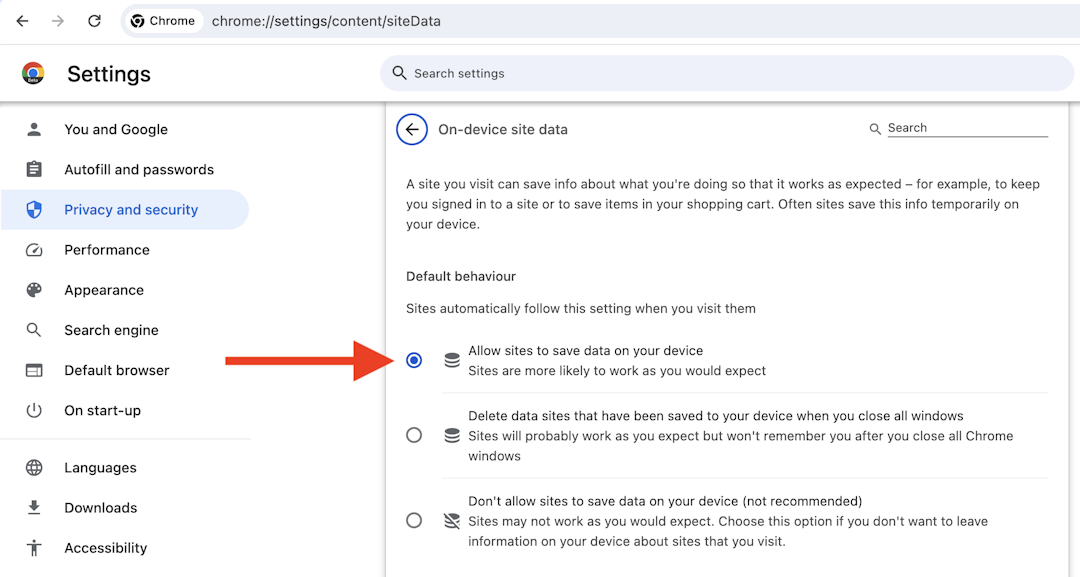
Task: Reload the page with the refresh icon
Action: [x=94, y=21]
